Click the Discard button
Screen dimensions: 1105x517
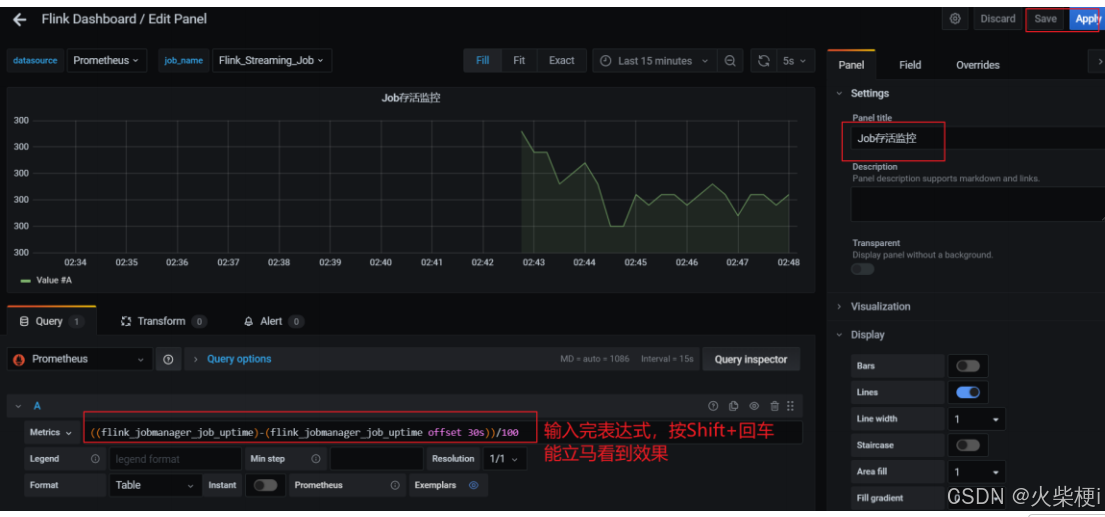click(997, 19)
